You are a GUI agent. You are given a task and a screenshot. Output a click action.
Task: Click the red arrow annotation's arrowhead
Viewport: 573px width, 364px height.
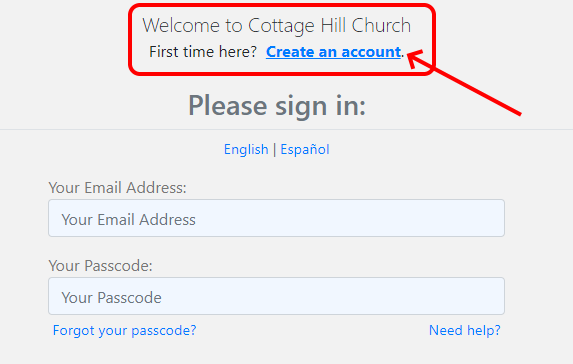(x=416, y=58)
